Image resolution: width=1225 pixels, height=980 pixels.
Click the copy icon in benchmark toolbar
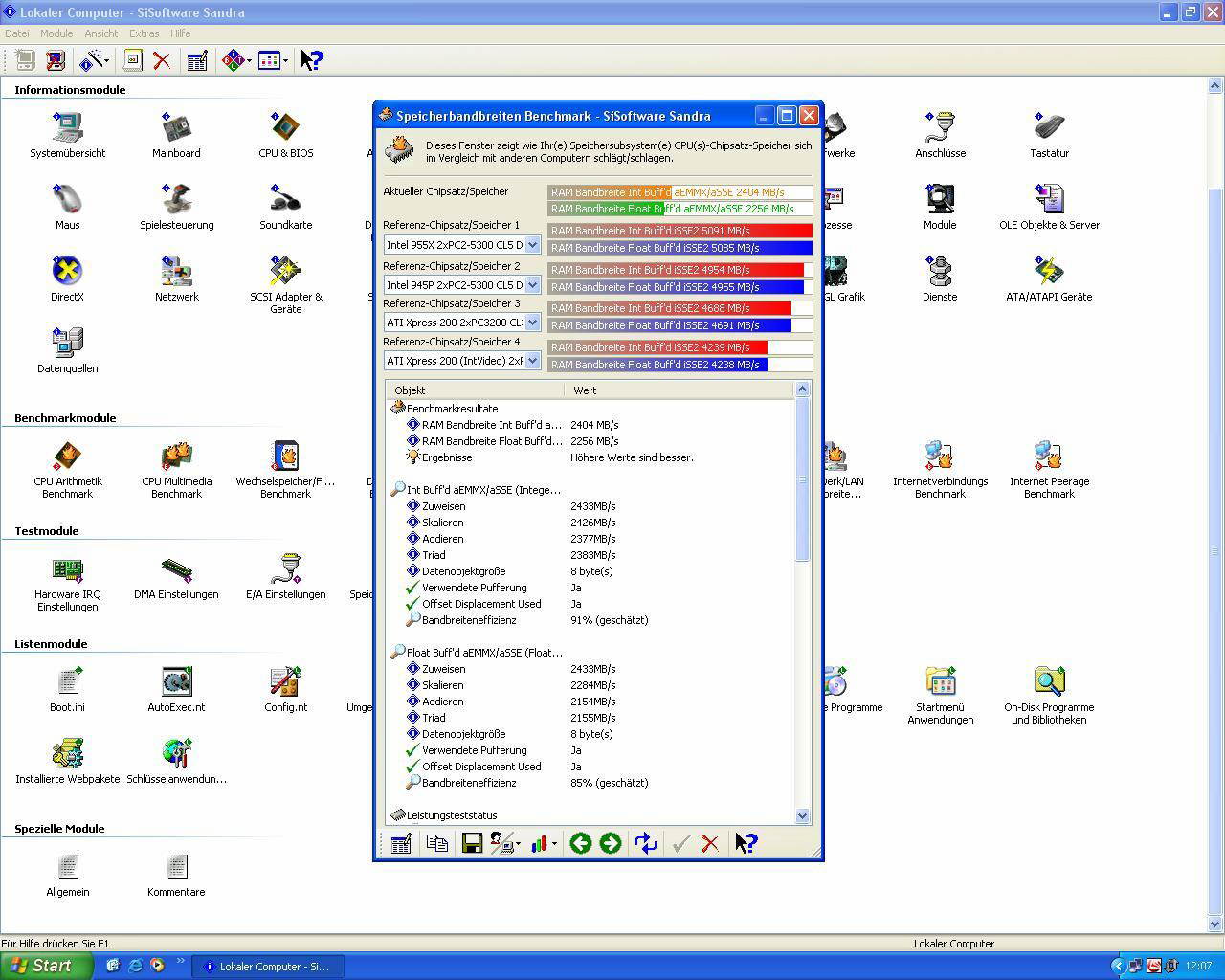pos(437,843)
